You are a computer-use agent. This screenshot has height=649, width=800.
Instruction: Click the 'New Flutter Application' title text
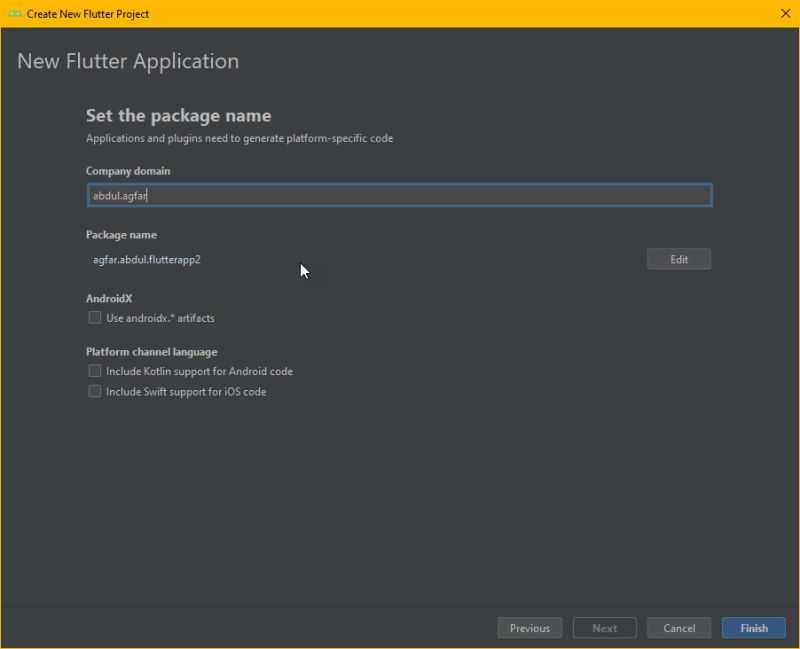point(129,61)
